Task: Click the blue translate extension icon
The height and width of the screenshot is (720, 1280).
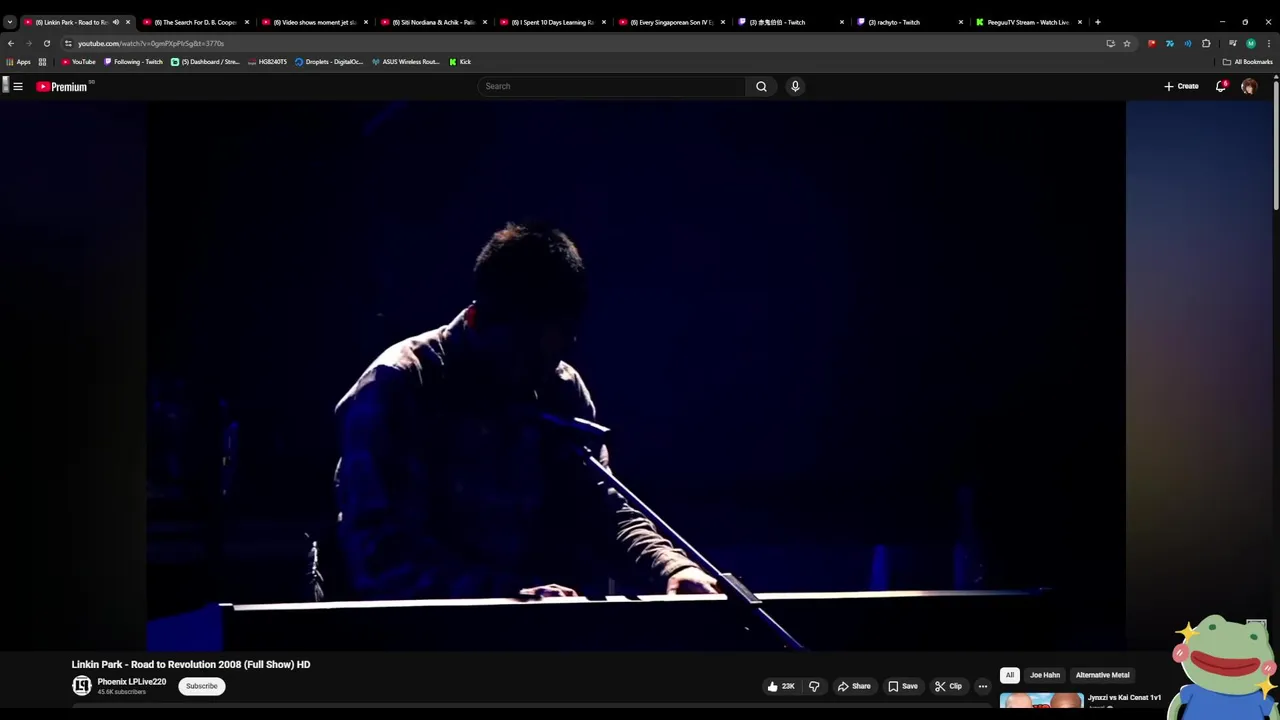Action: click(x=1170, y=43)
